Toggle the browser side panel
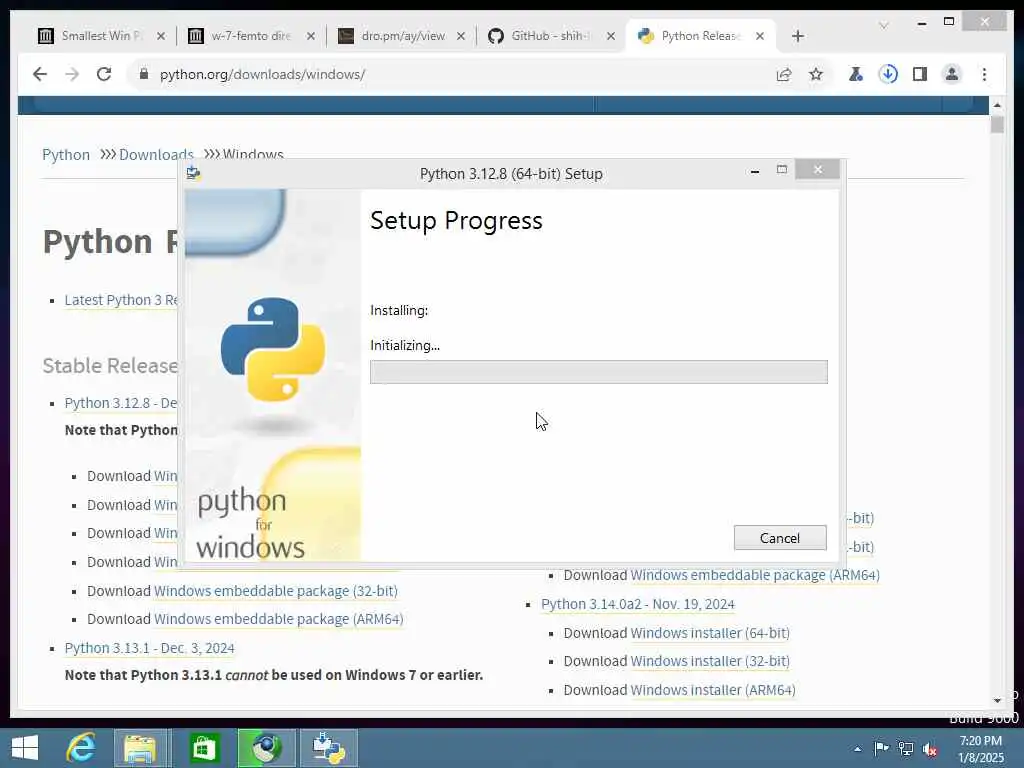Screen dimensions: 1024x768 920,74
